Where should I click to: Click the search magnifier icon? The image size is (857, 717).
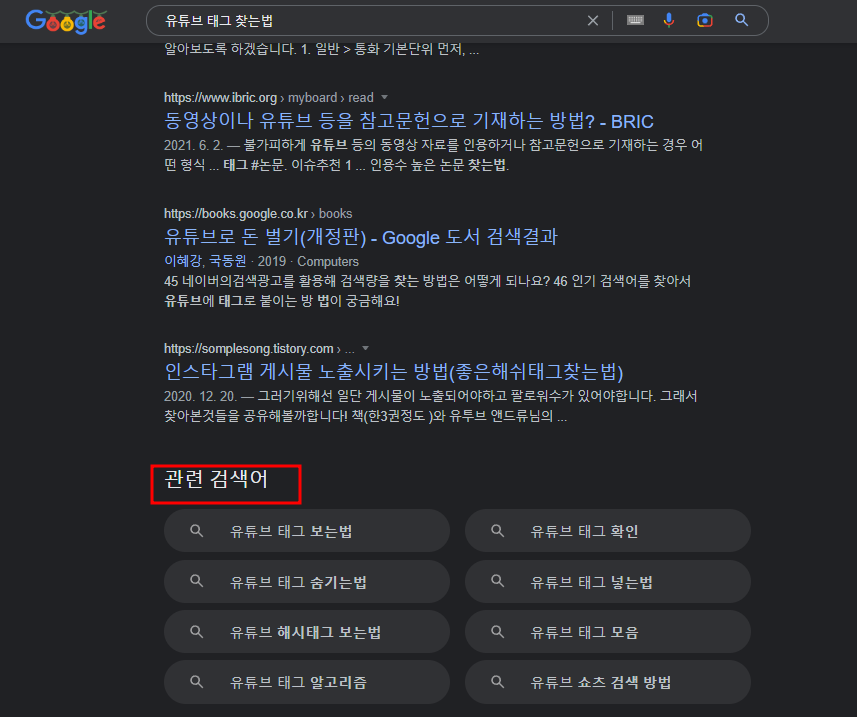(x=740, y=20)
